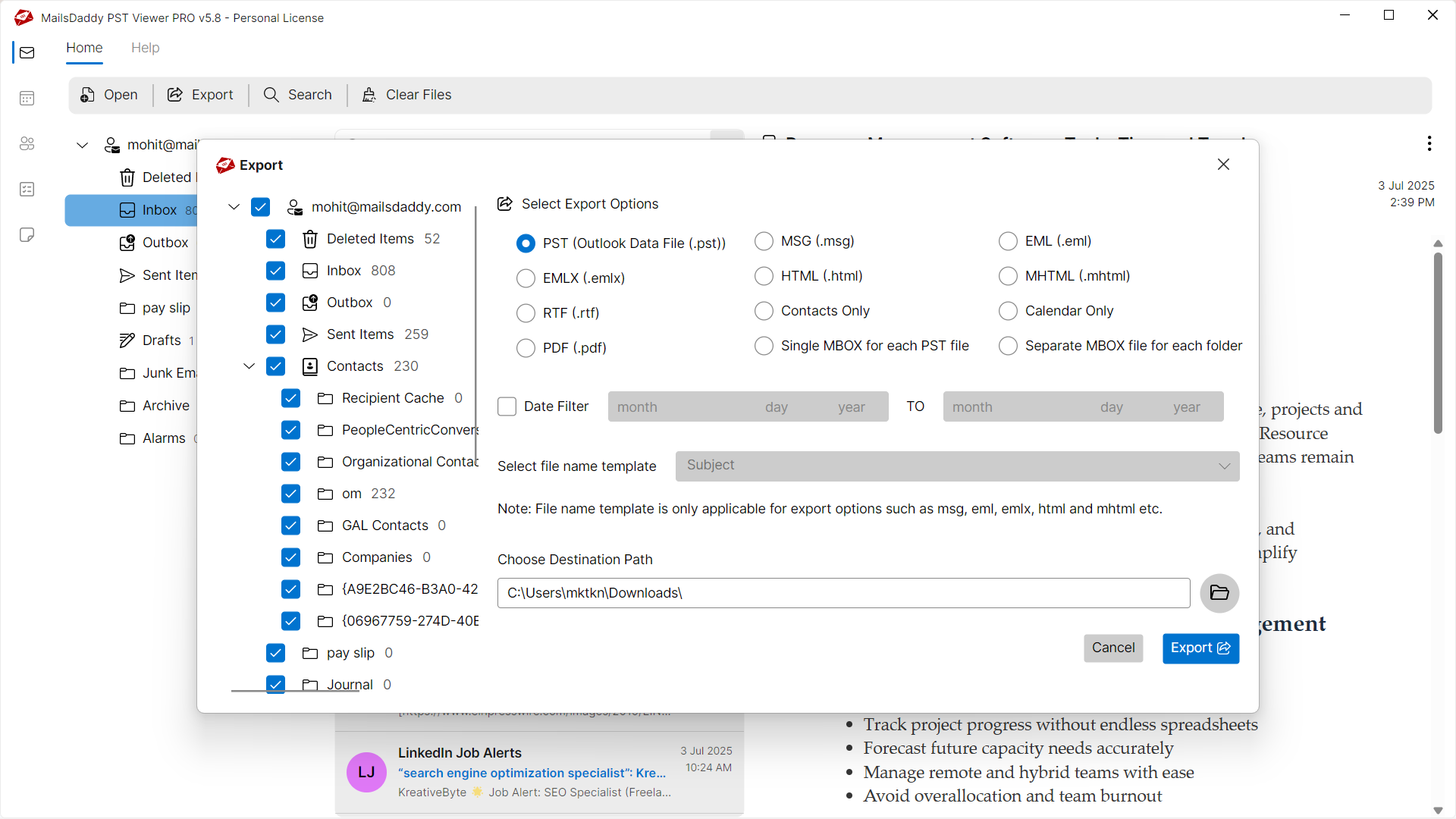Click the Drafts pencil icon in folder list

[x=127, y=340]
